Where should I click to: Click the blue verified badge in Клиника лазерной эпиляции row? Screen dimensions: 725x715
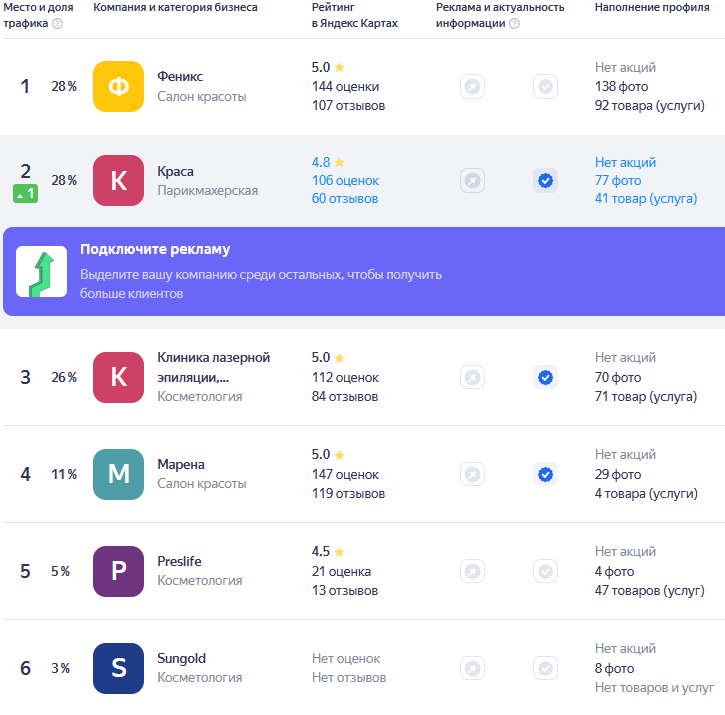[546, 377]
